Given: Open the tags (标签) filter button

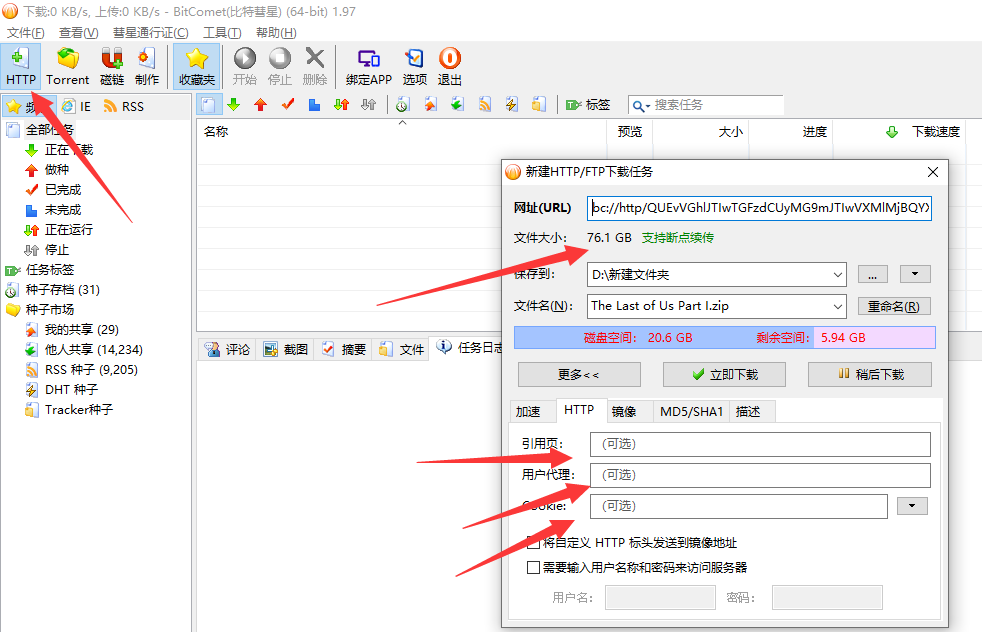Looking at the screenshot, I should pyautogui.click(x=587, y=105).
